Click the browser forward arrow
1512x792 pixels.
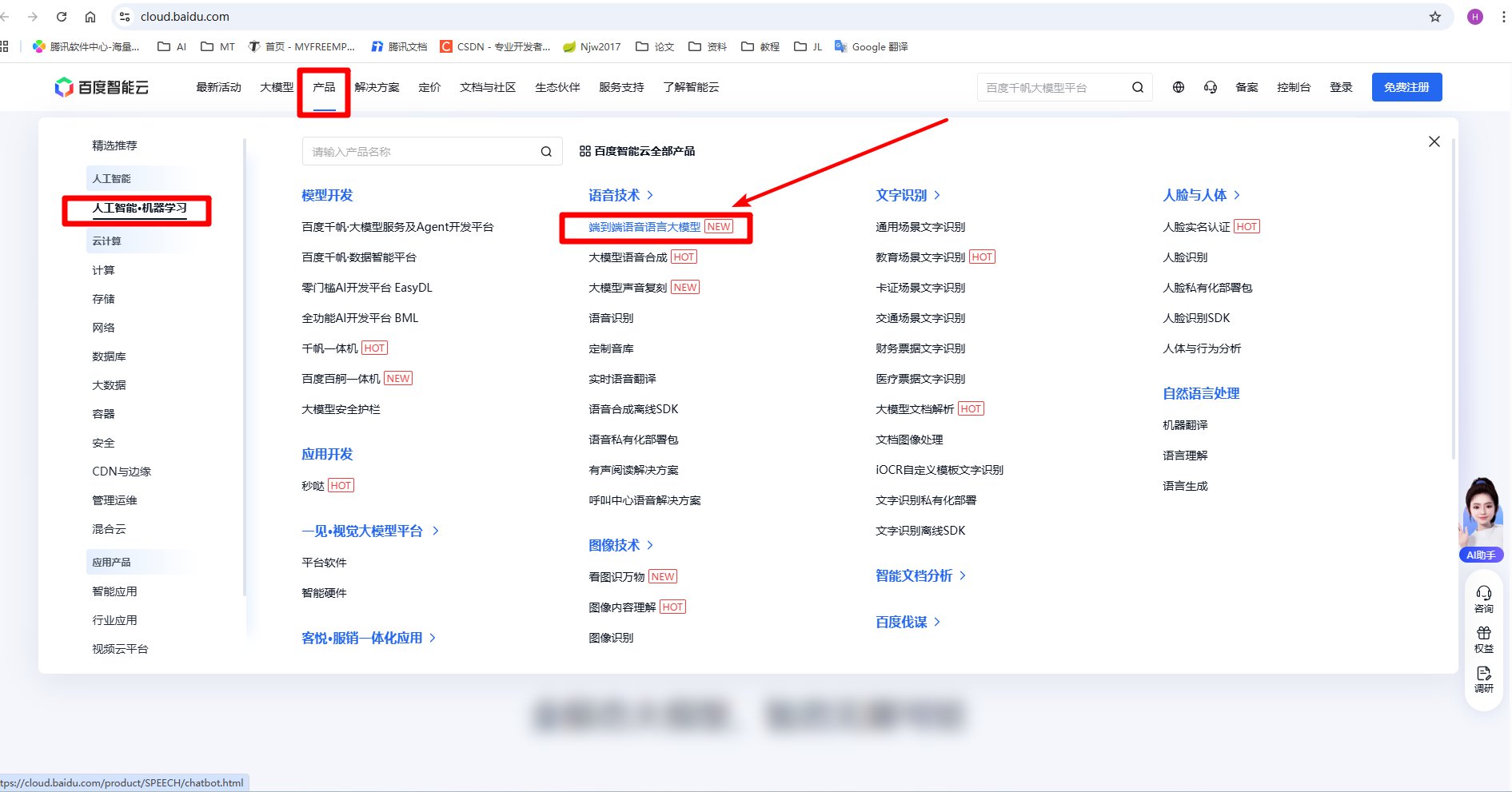(x=33, y=17)
